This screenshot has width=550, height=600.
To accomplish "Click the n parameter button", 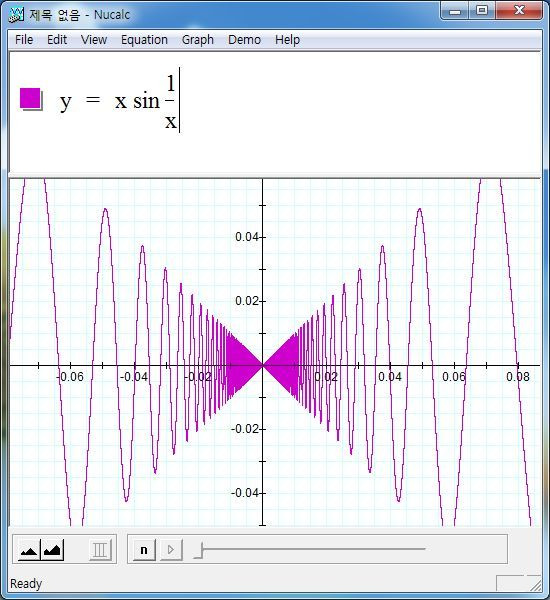I will click(144, 550).
